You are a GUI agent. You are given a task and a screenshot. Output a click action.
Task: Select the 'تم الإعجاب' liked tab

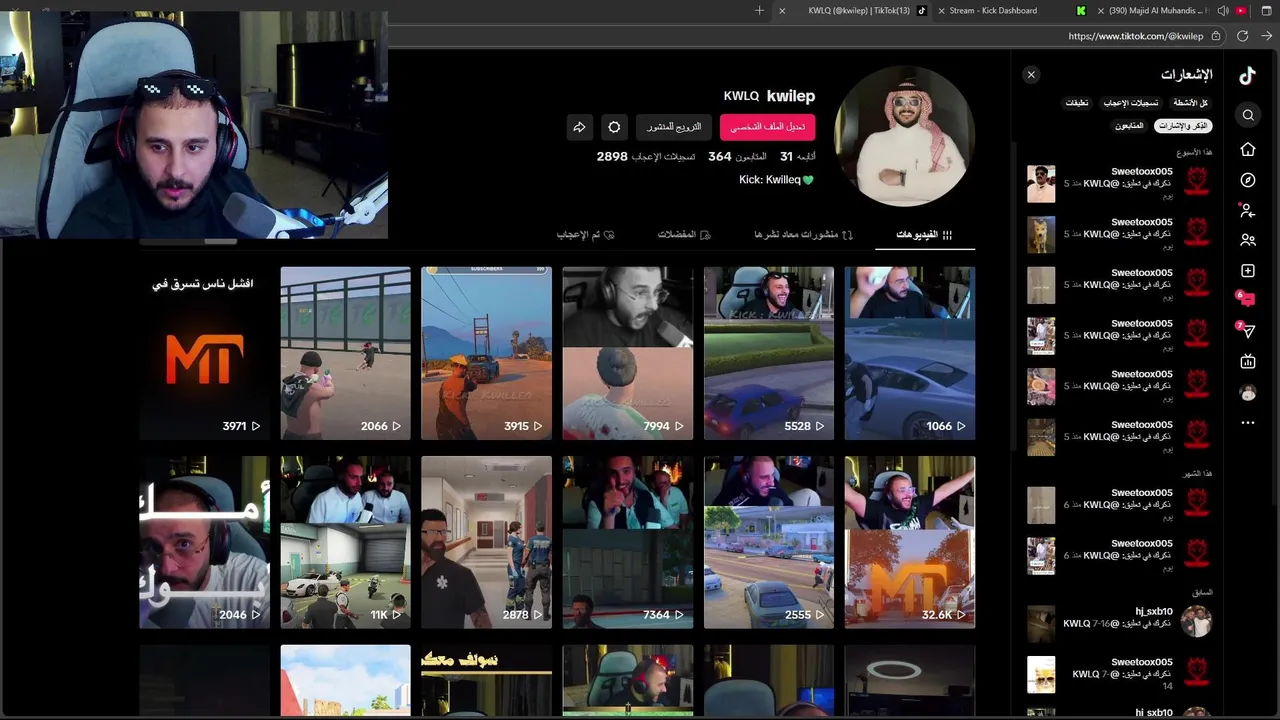[x=586, y=234]
